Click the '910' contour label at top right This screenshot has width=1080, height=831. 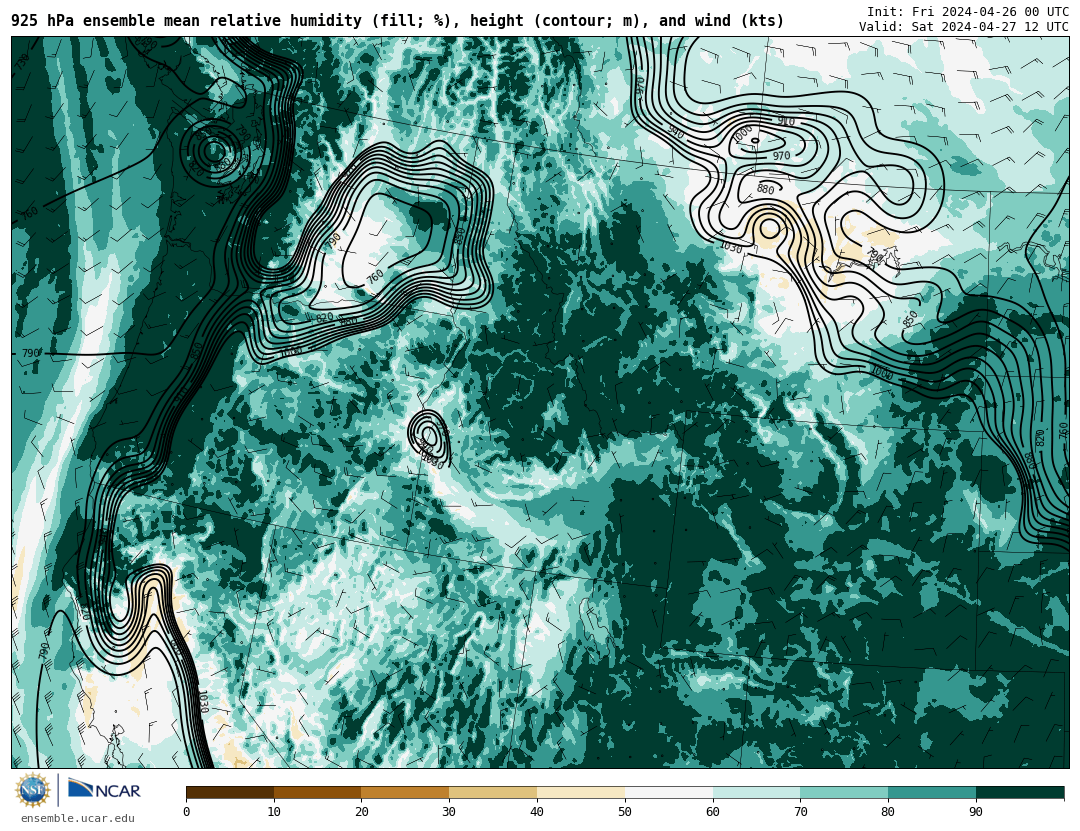click(786, 121)
